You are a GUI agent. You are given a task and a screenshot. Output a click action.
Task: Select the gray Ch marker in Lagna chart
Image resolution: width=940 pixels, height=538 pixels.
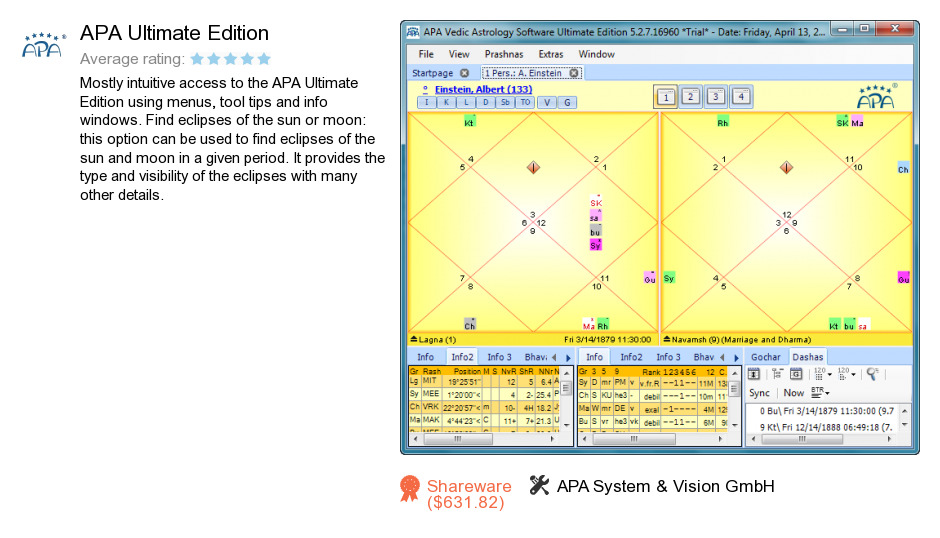[469, 325]
